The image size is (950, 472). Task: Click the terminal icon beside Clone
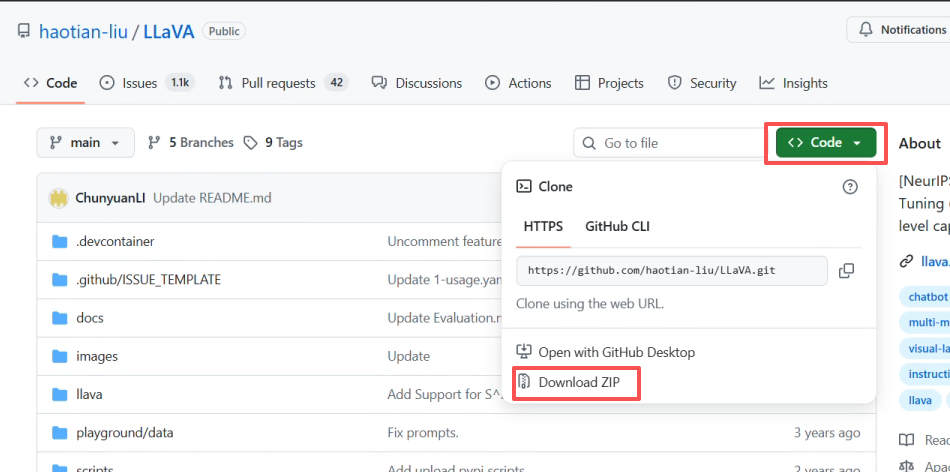point(523,187)
